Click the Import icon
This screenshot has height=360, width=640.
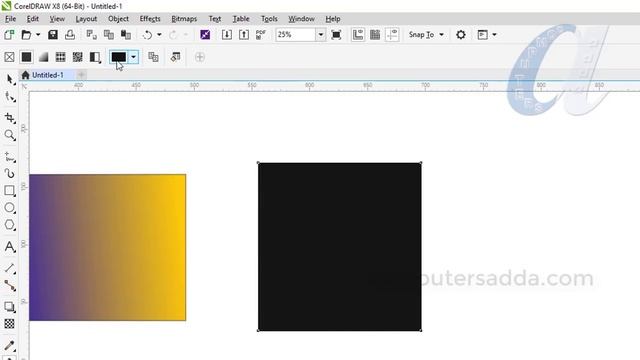click(x=227, y=35)
